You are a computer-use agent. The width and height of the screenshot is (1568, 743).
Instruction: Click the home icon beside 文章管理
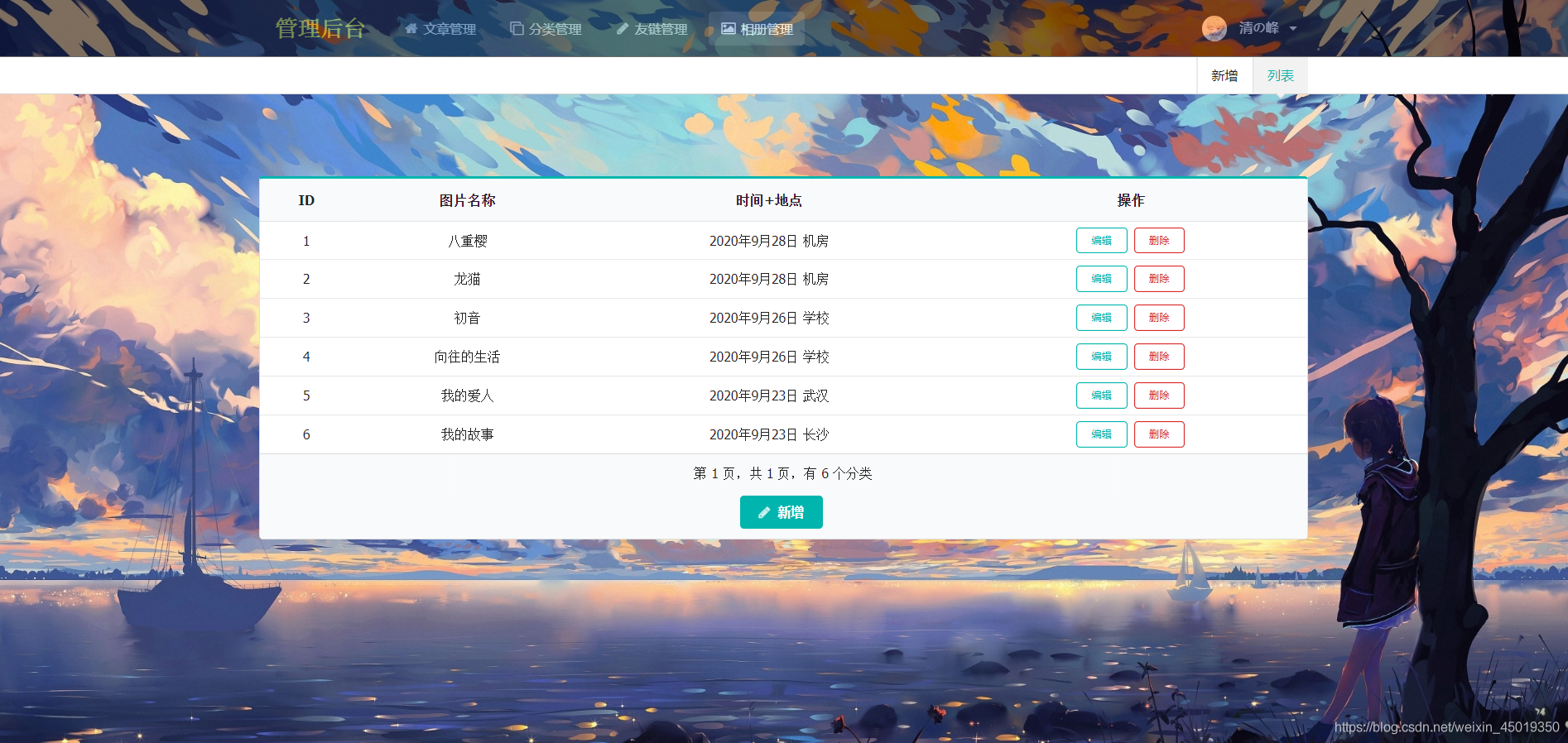(x=411, y=28)
